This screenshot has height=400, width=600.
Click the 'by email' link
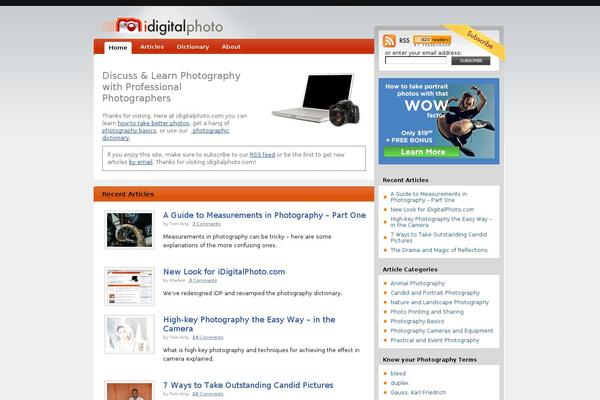140,162
